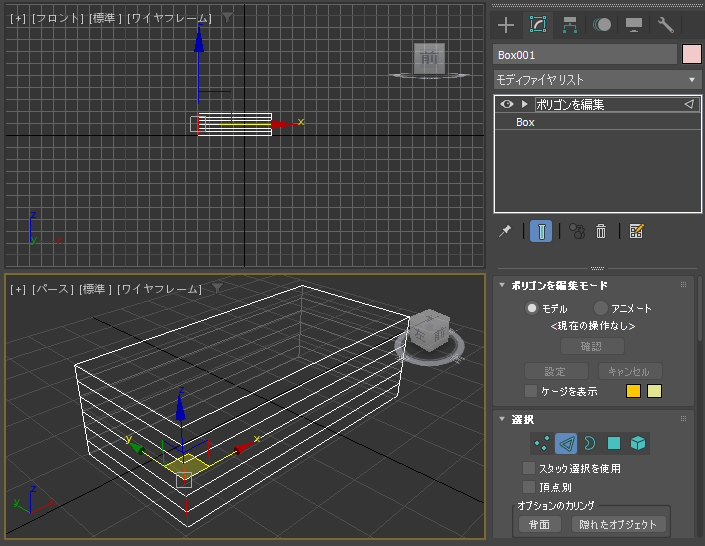This screenshot has height=546, width=705.
Task: Click the 前 ViewCube face in front viewport
Action: point(429,58)
